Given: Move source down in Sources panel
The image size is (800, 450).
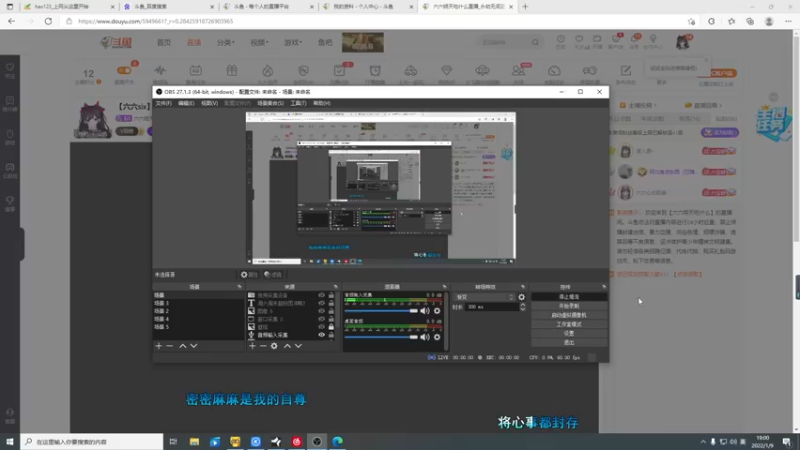Looking at the screenshot, I should point(298,346).
